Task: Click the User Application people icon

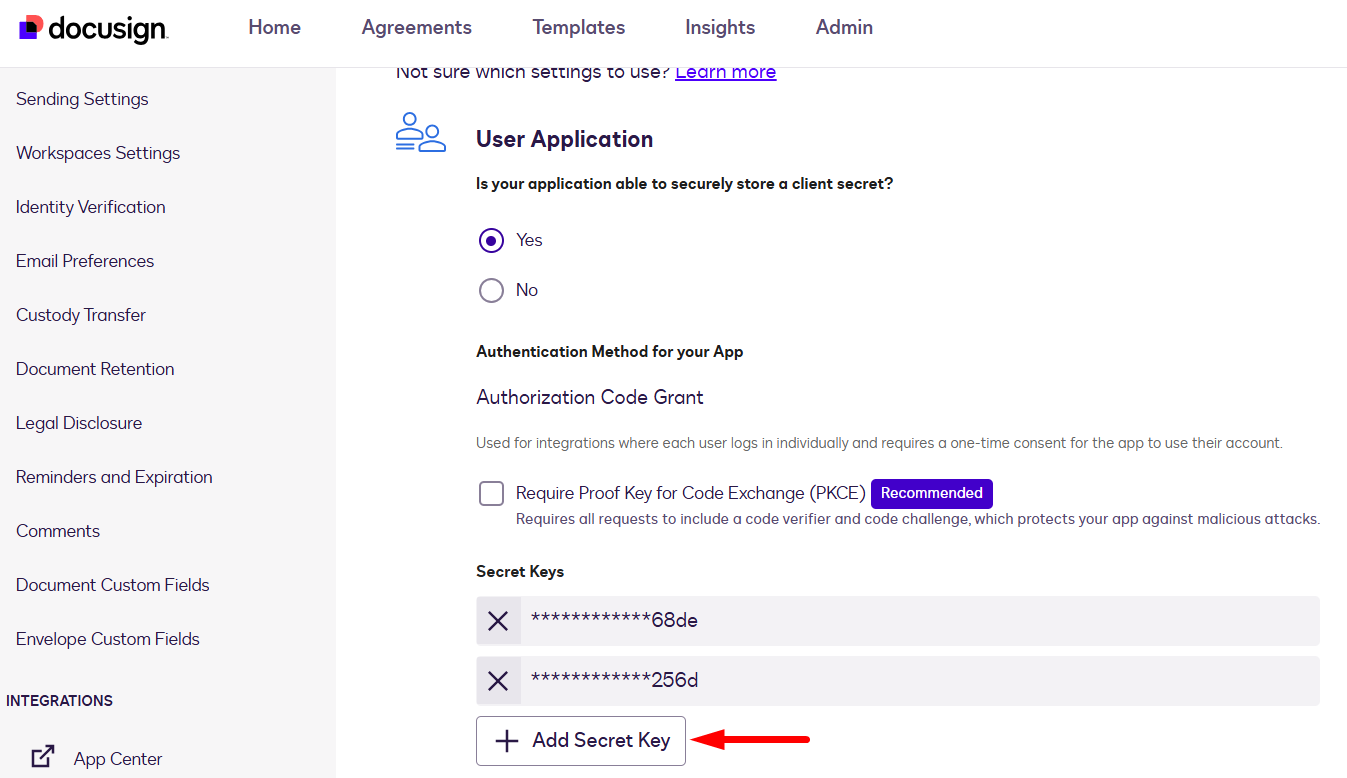Action: click(420, 133)
